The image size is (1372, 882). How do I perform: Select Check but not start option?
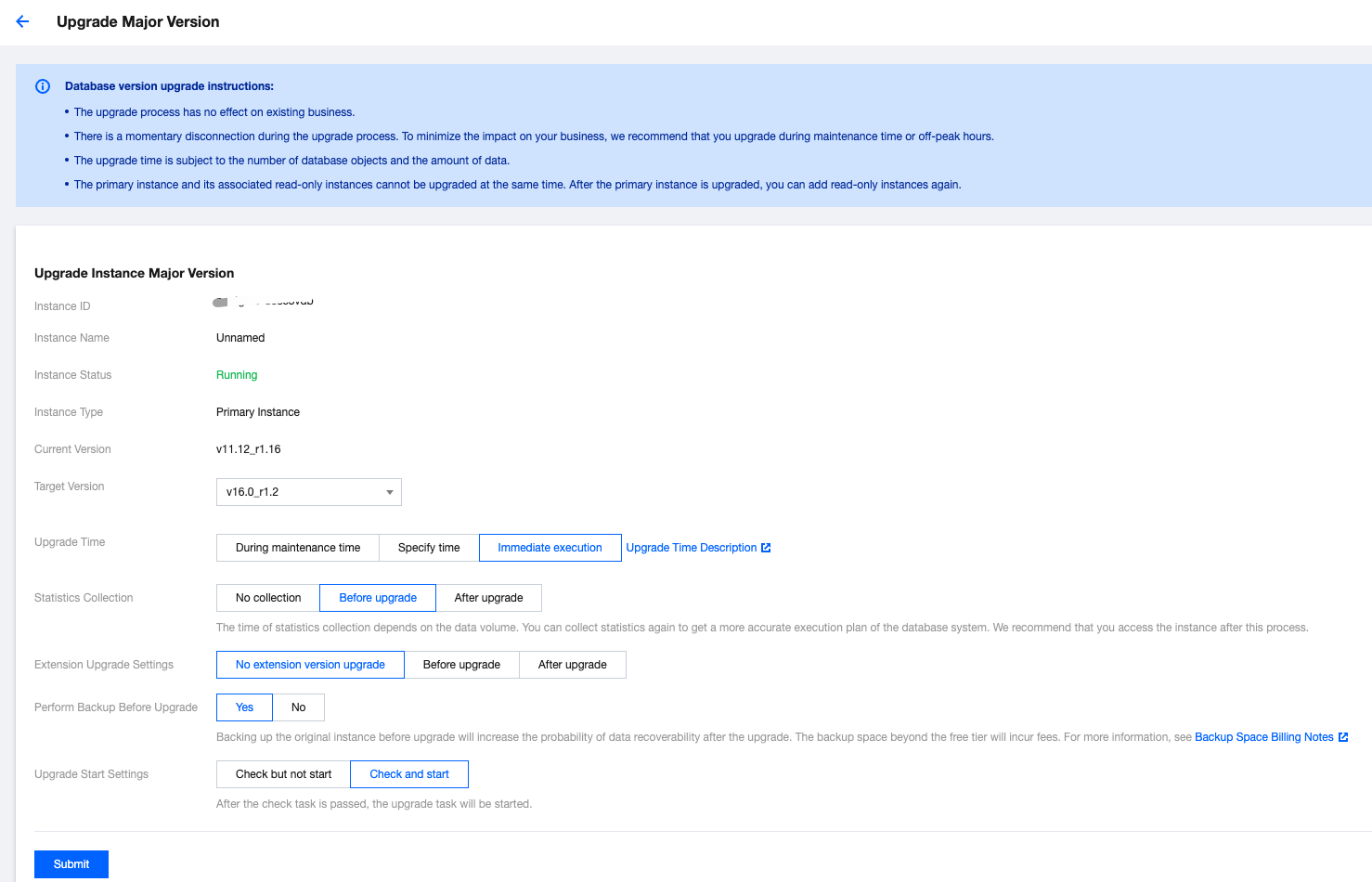[283, 774]
